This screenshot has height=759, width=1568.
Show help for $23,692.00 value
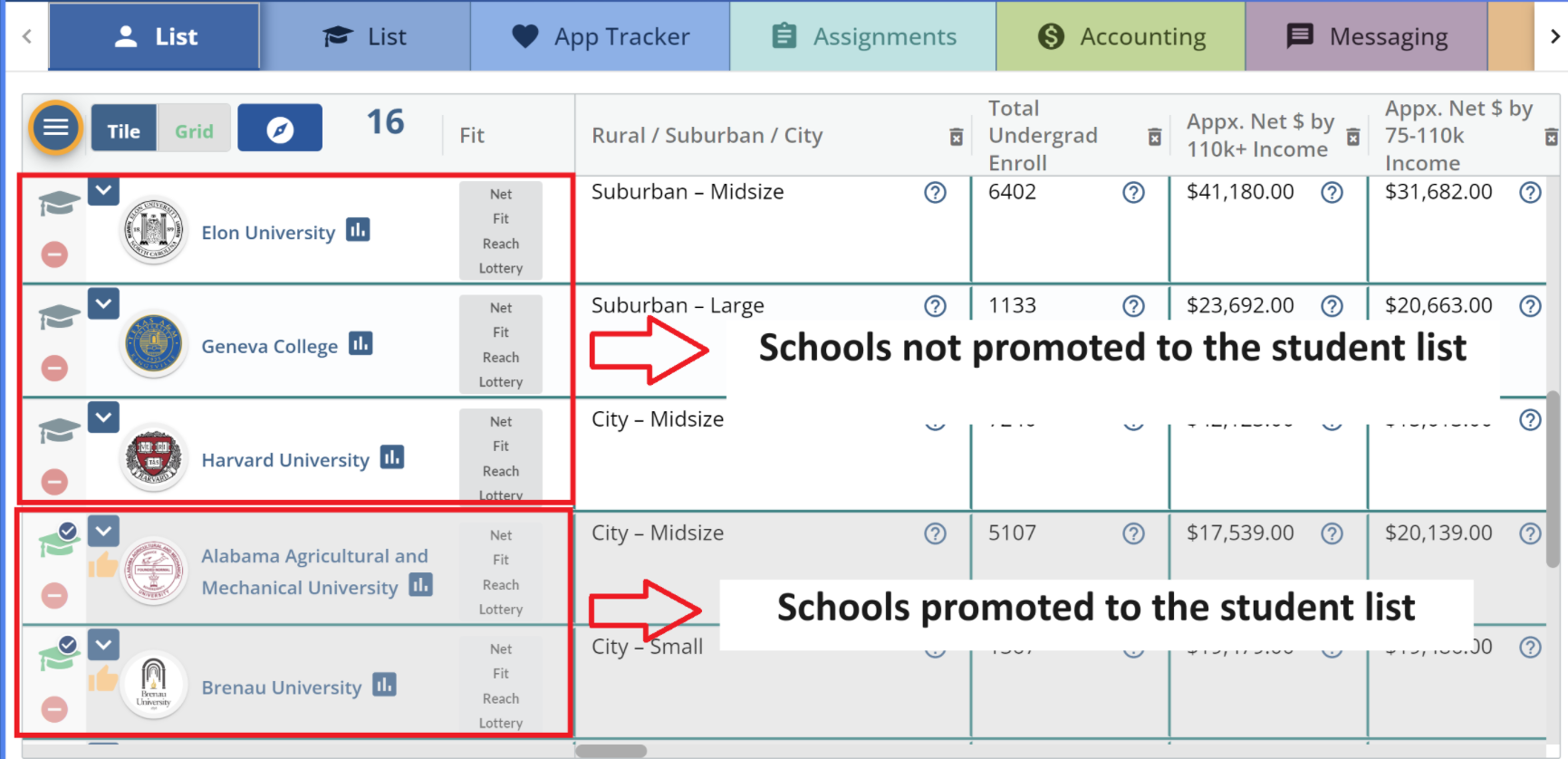click(x=1332, y=306)
